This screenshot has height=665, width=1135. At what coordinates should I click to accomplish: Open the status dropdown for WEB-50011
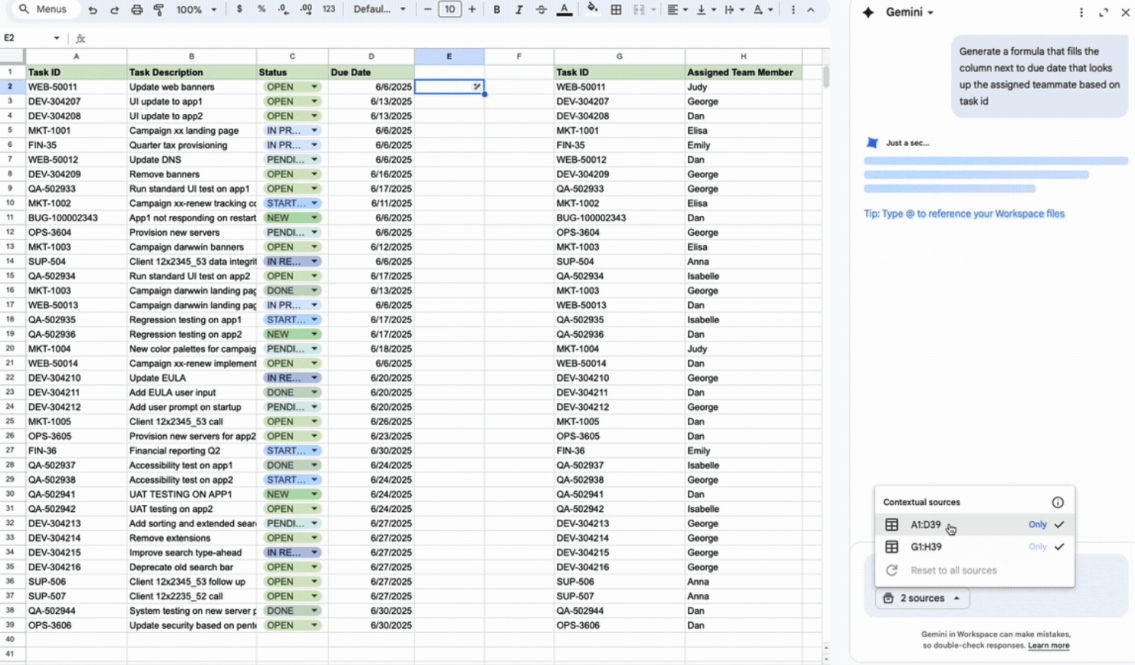tap(314, 87)
